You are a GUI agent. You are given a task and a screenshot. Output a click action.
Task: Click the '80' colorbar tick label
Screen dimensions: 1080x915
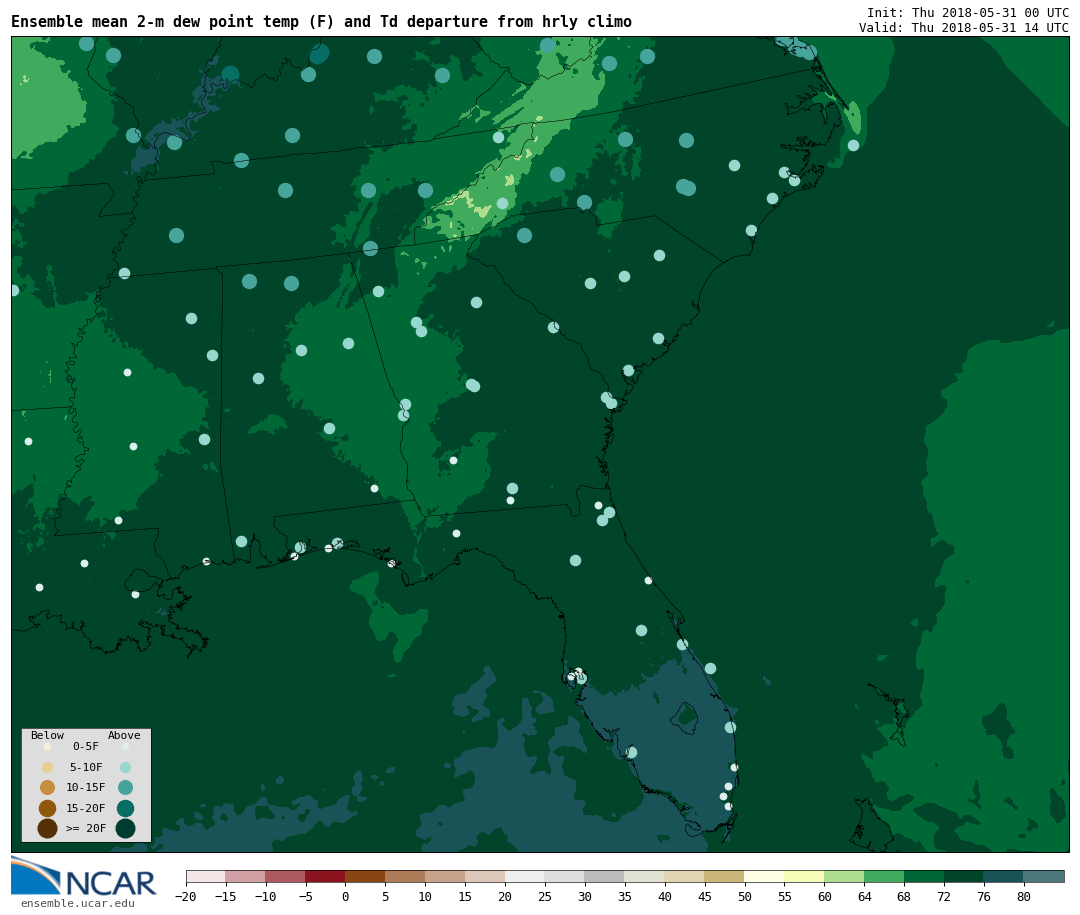1024,896
